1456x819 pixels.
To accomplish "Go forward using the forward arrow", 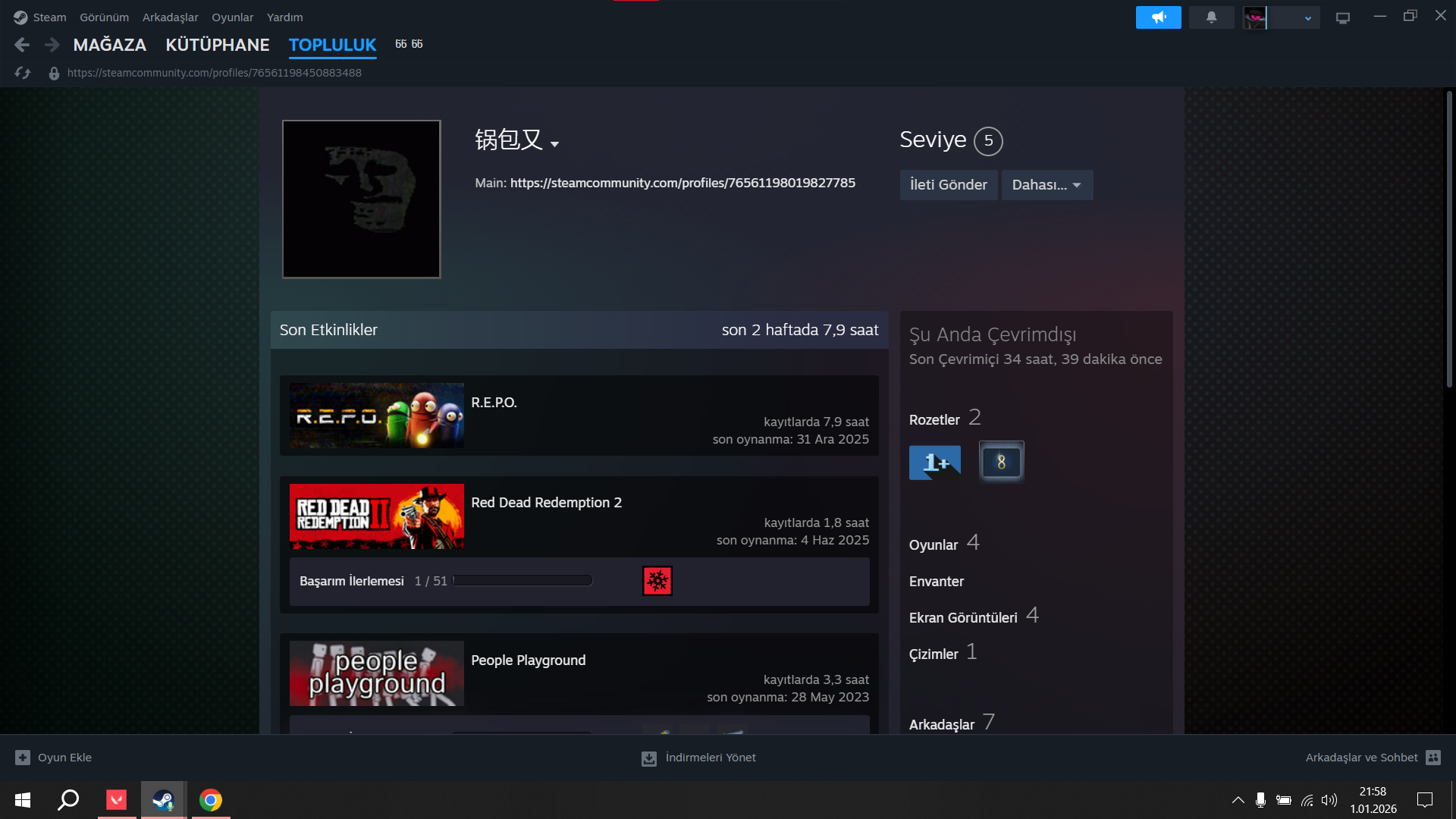I will [52, 45].
